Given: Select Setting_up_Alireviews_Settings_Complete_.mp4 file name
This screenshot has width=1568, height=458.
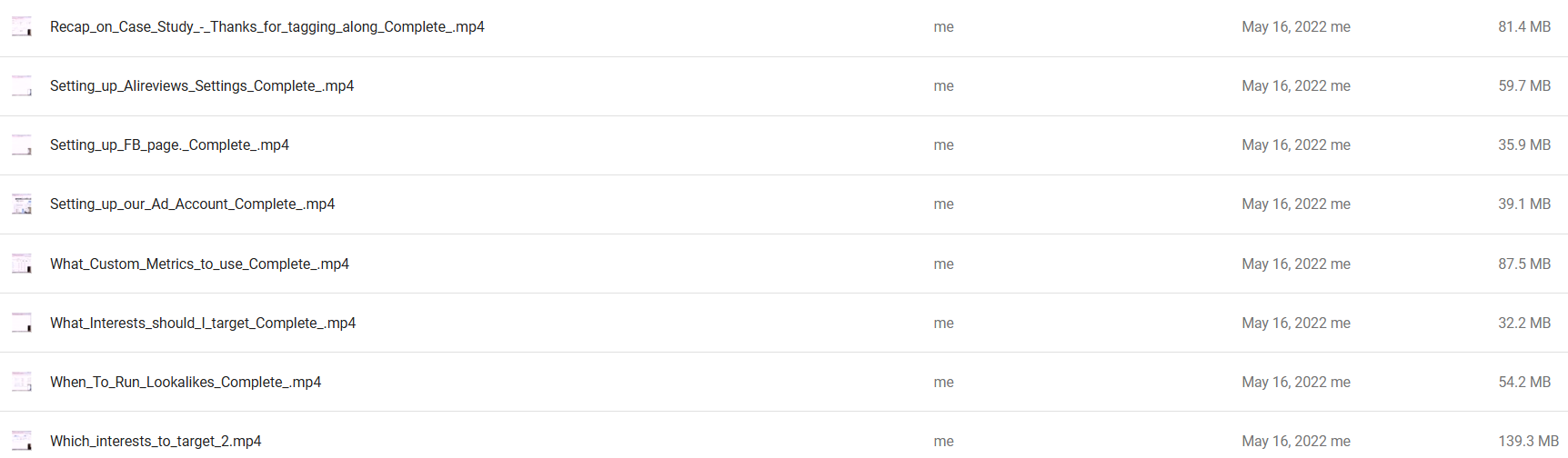Looking at the screenshot, I should [202, 86].
